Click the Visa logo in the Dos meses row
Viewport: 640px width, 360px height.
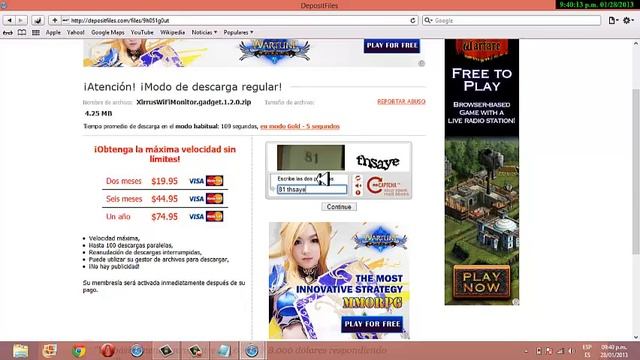pyautogui.click(x=196, y=181)
